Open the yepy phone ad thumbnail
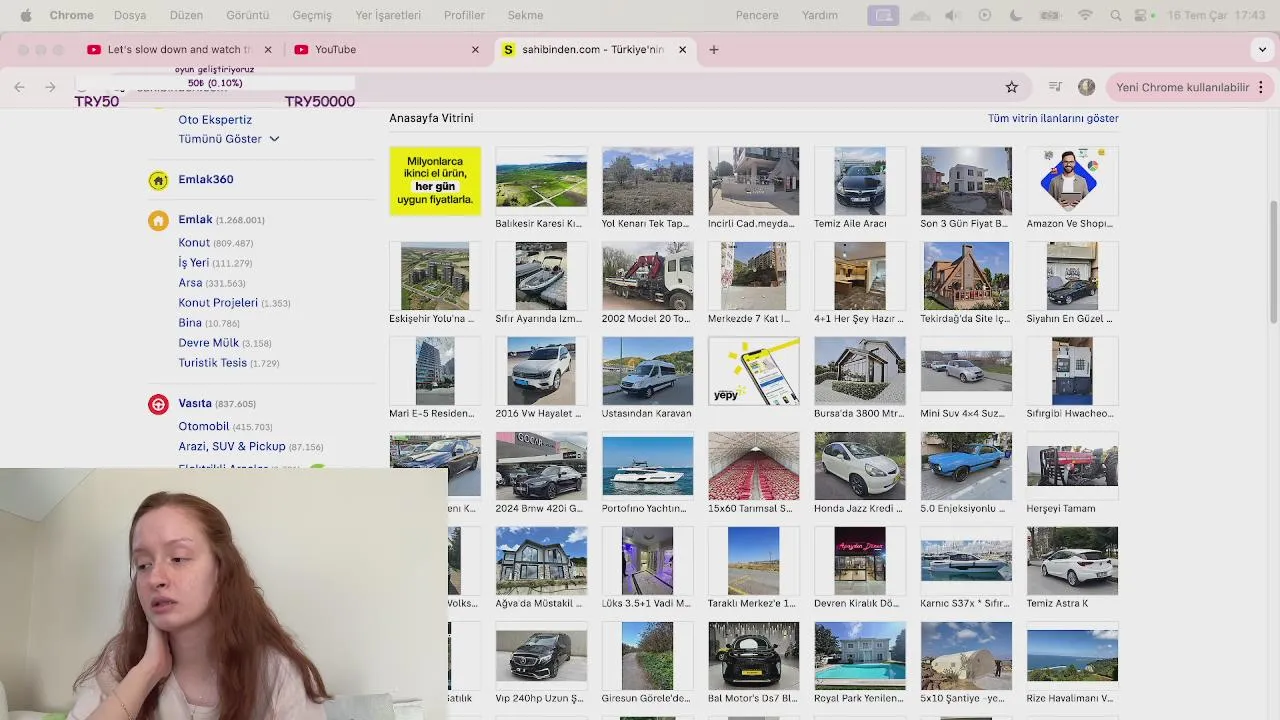 (754, 371)
